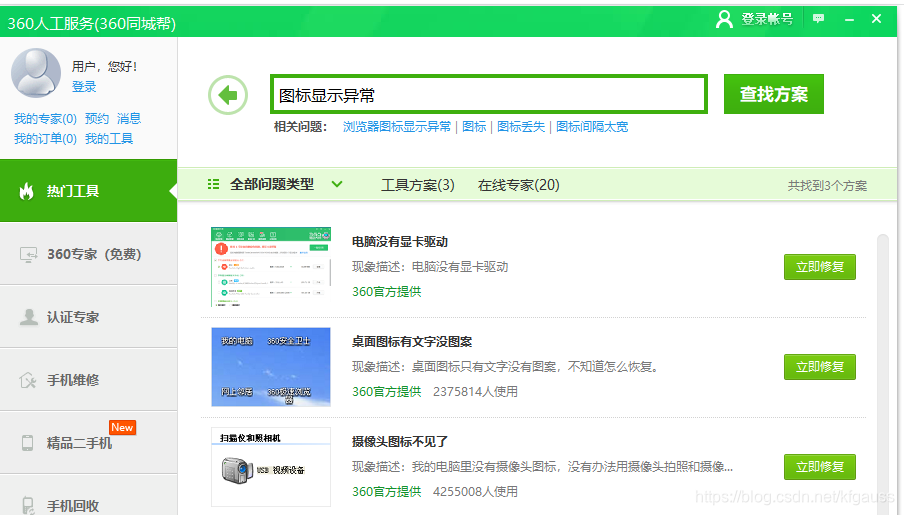Open the 手机回收 sidebar section
The image size is (904, 515).
pos(88,496)
